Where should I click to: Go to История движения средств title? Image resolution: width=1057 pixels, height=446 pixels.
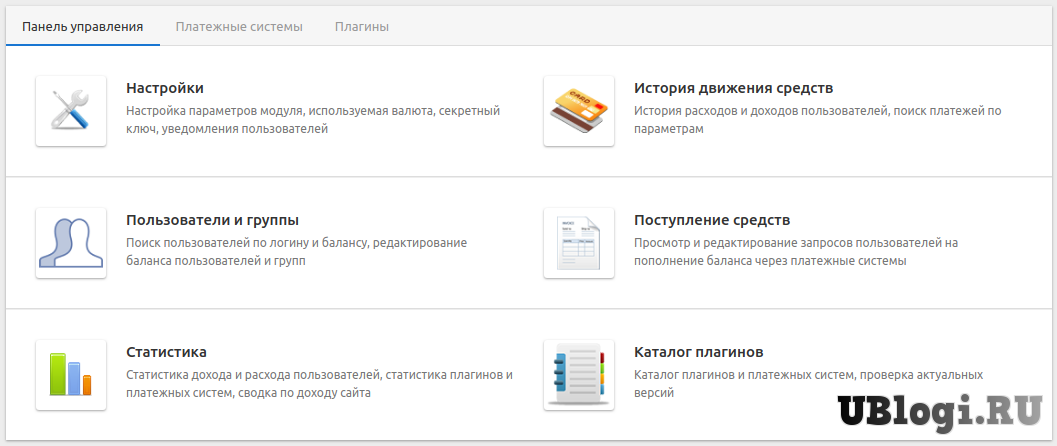pyautogui.click(x=733, y=88)
